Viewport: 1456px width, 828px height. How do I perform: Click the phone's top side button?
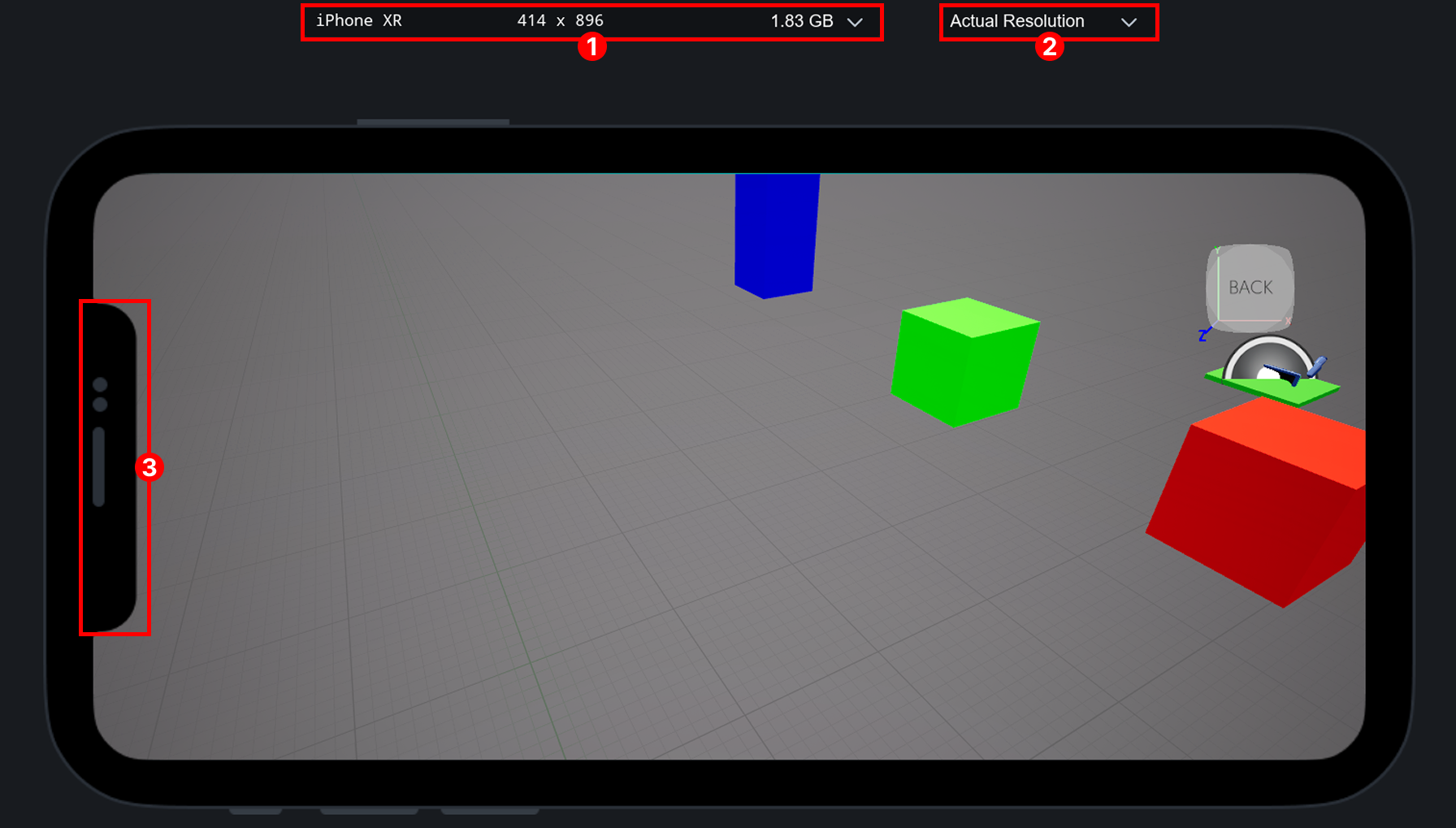click(432, 122)
